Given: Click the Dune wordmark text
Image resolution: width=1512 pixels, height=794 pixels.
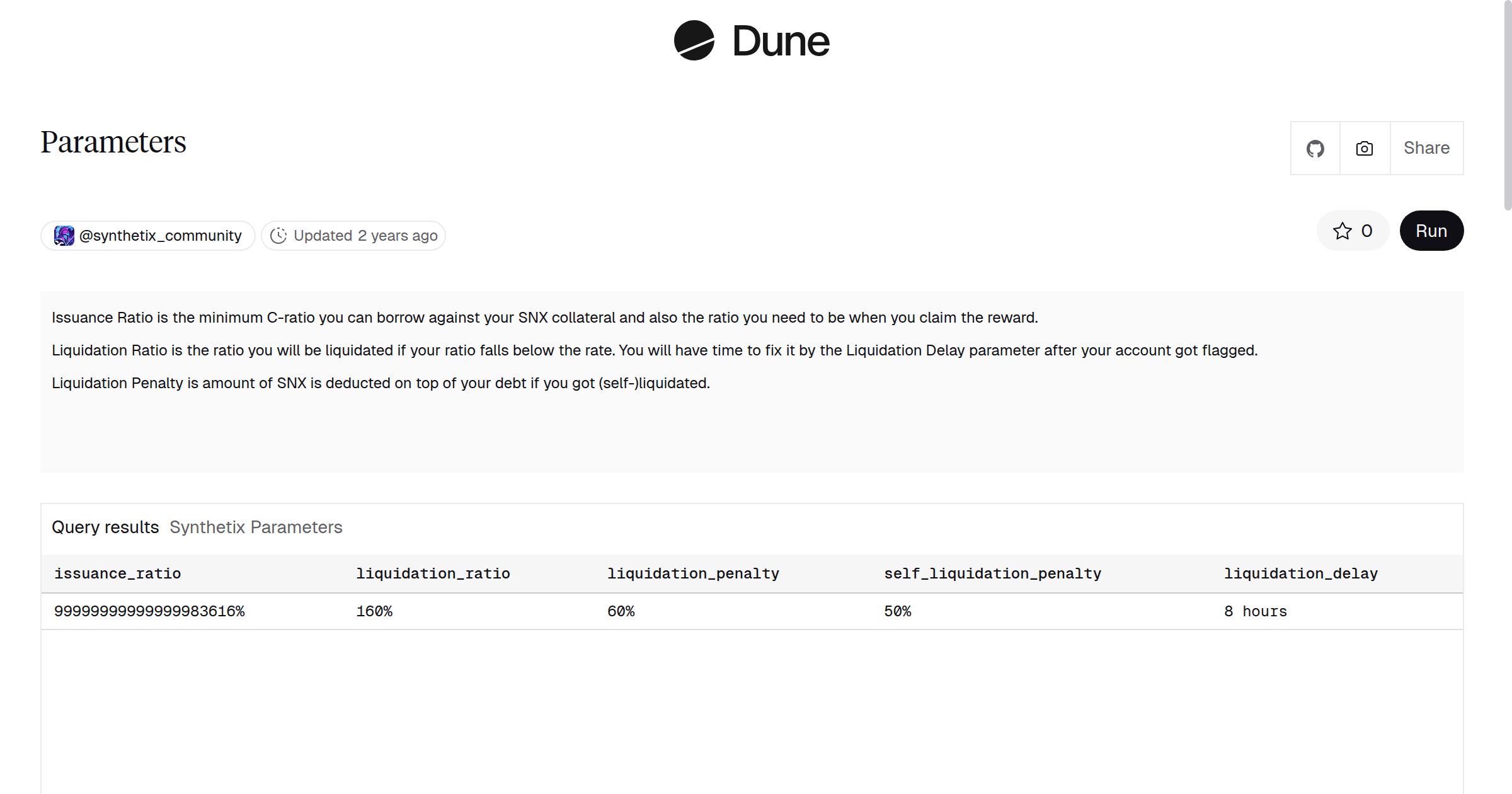Looking at the screenshot, I should click(x=781, y=42).
